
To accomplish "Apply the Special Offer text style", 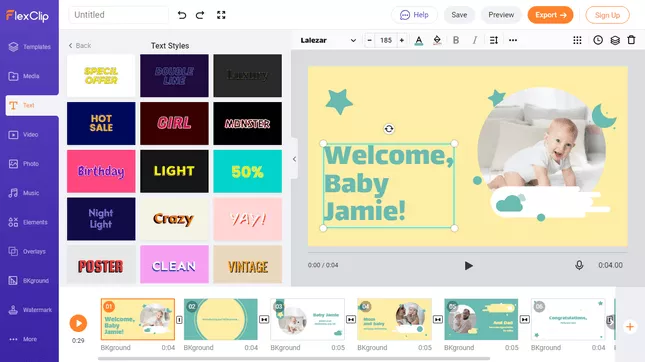I will [101, 76].
